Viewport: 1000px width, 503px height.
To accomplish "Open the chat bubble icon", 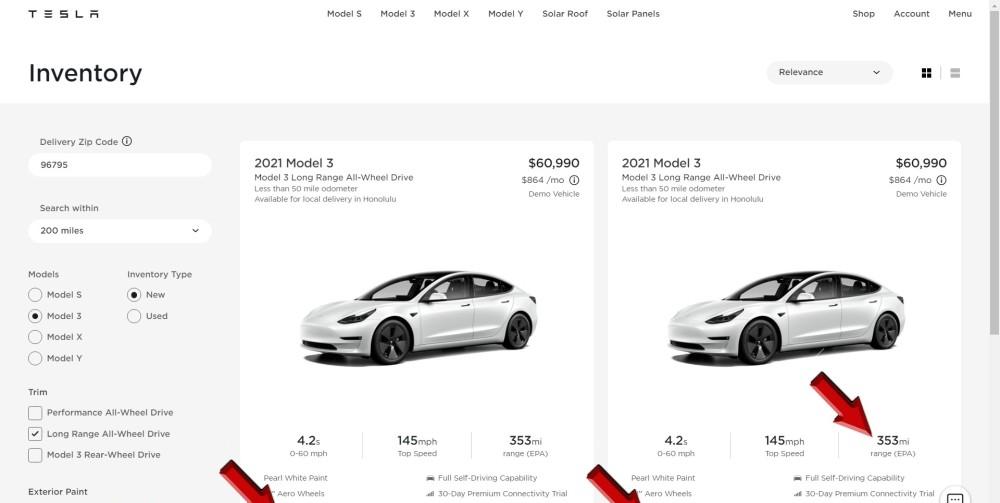I will (955, 497).
